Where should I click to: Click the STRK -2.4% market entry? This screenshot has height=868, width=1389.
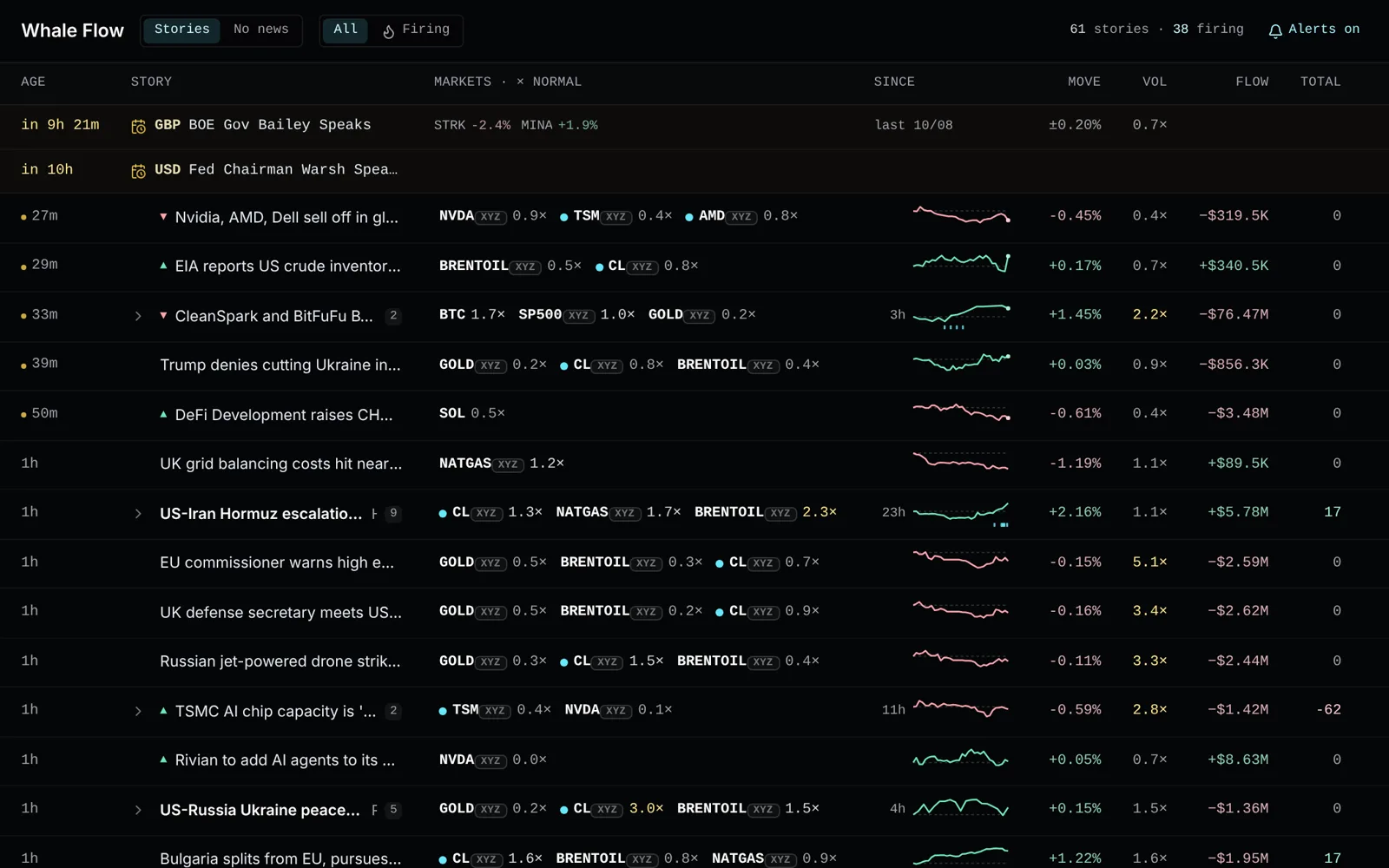tap(472, 126)
